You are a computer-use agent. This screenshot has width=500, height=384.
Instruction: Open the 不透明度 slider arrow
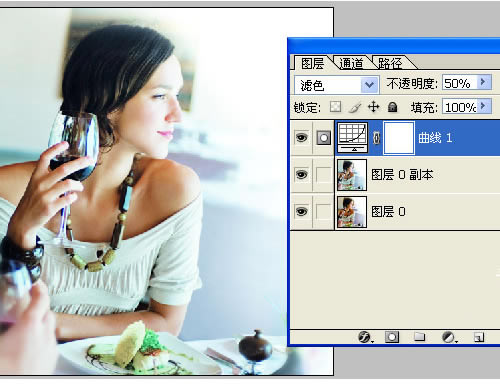tap(484, 82)
